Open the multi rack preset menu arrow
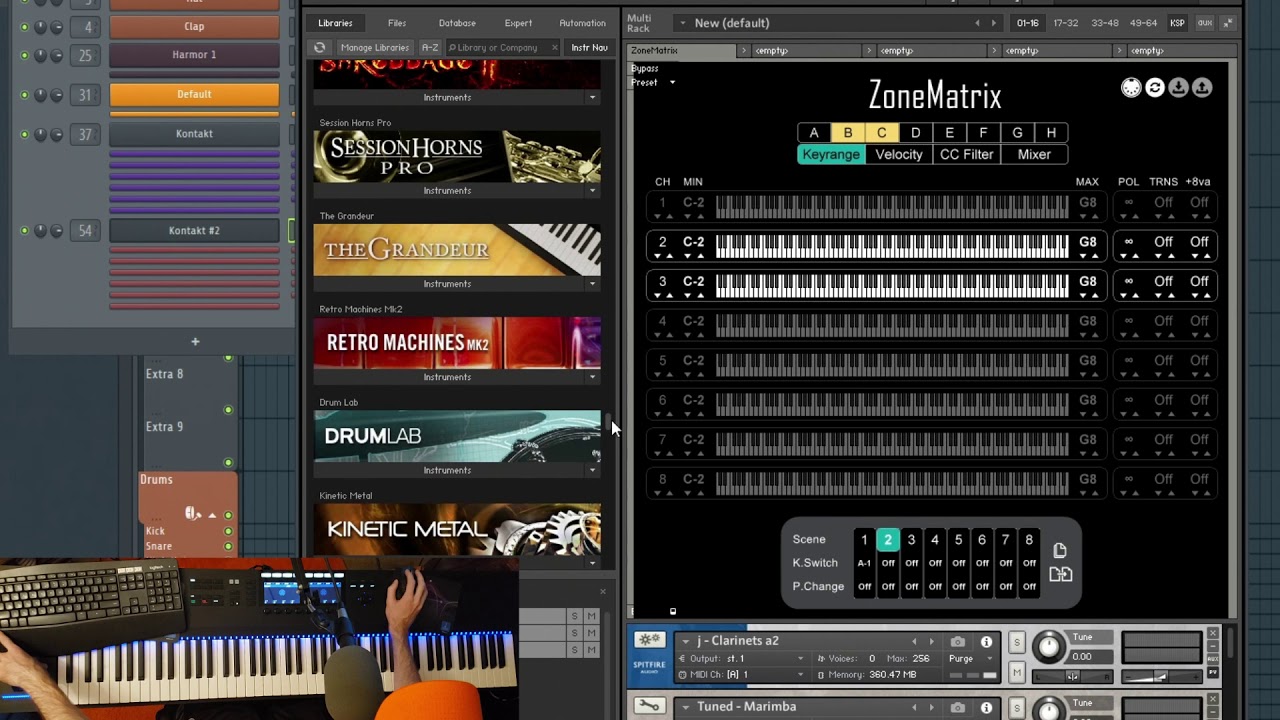This screenshot has height=720, width=1280. [683, 23]
